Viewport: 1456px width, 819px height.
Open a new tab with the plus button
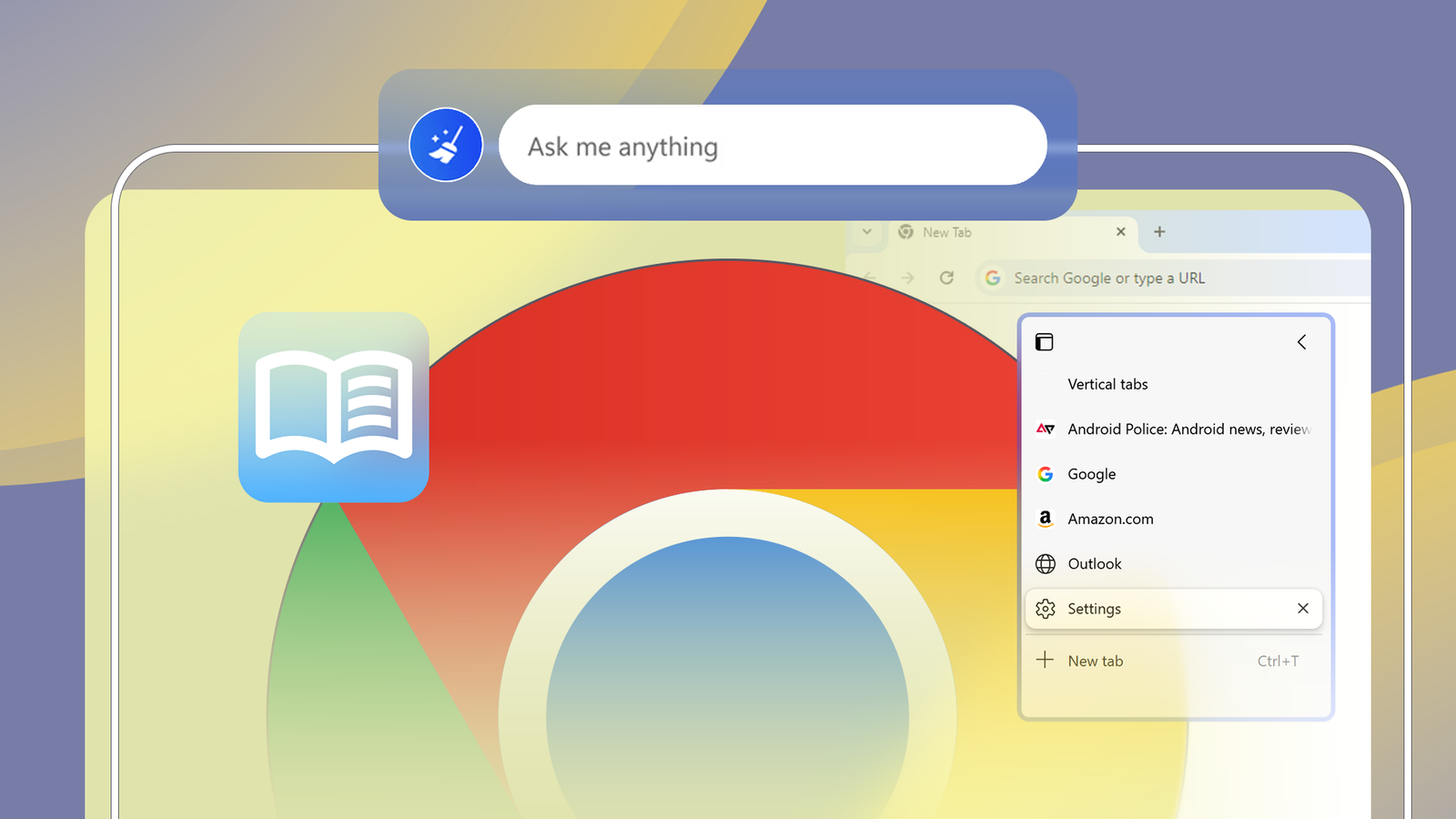tap(1158, 232)
